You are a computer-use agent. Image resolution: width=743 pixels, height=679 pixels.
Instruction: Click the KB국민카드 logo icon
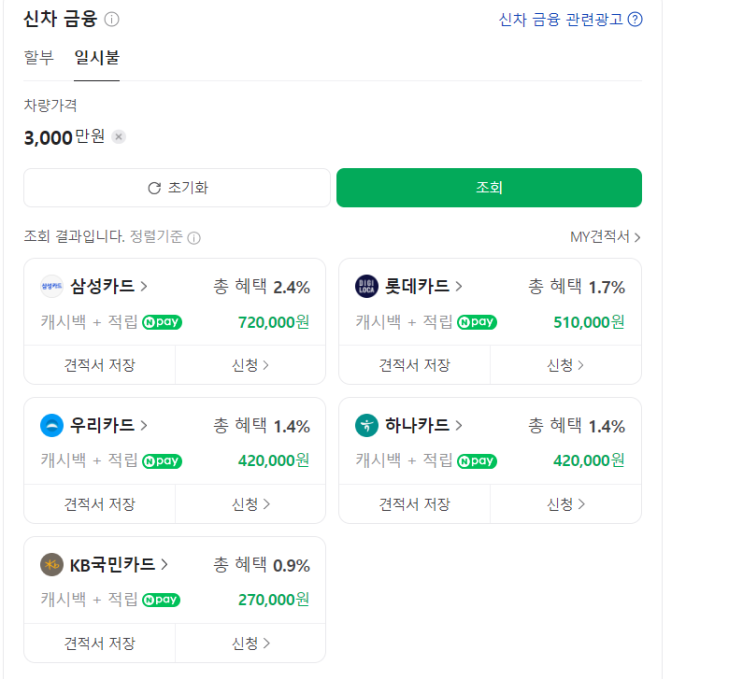click(52, 565)
